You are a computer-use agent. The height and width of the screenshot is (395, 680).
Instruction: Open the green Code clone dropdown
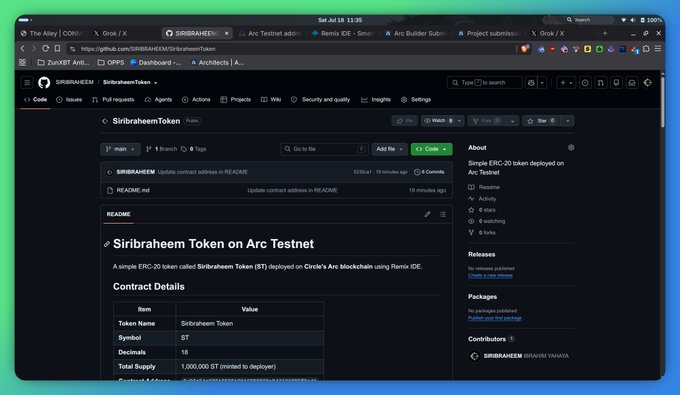click(x=431, y=149)
